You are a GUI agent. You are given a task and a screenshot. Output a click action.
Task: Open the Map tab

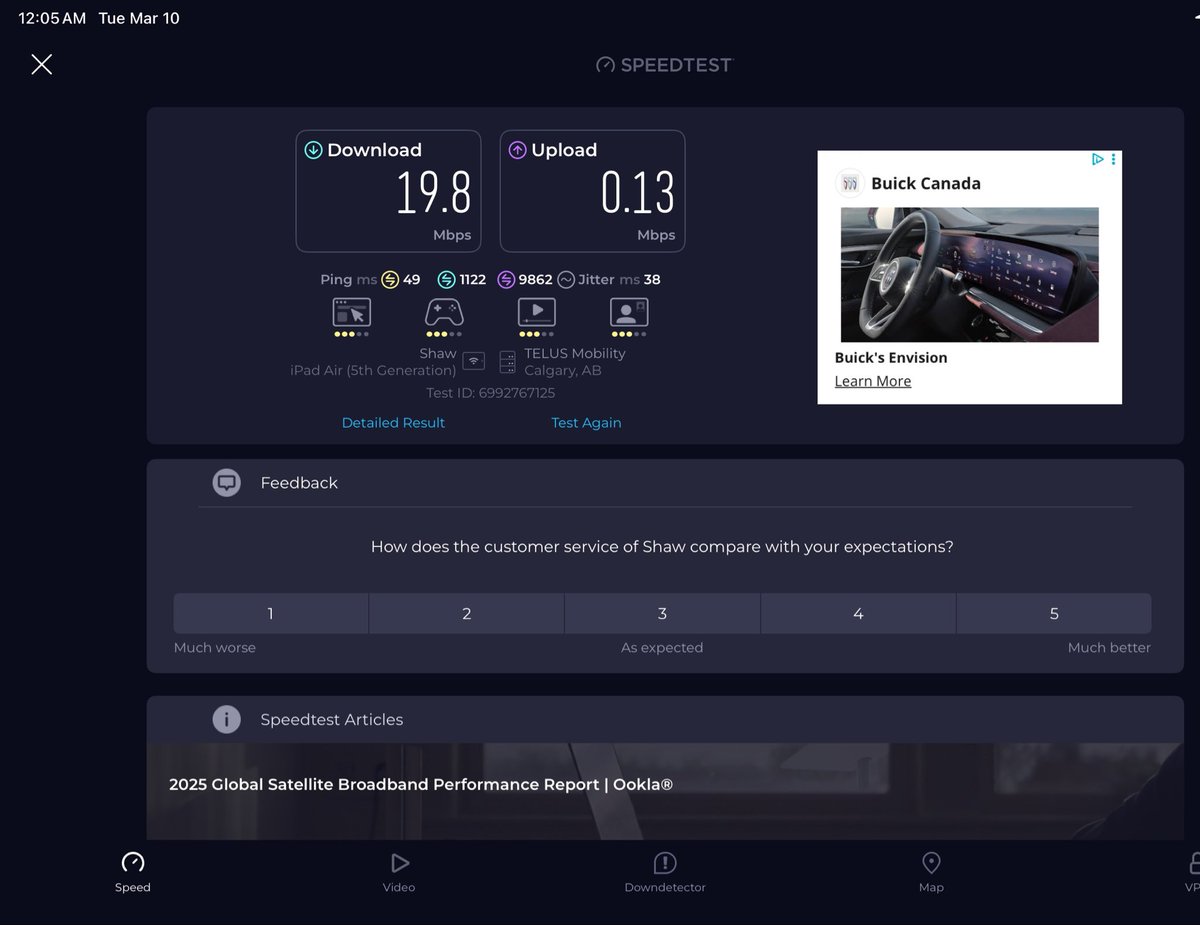coord(931,871)
